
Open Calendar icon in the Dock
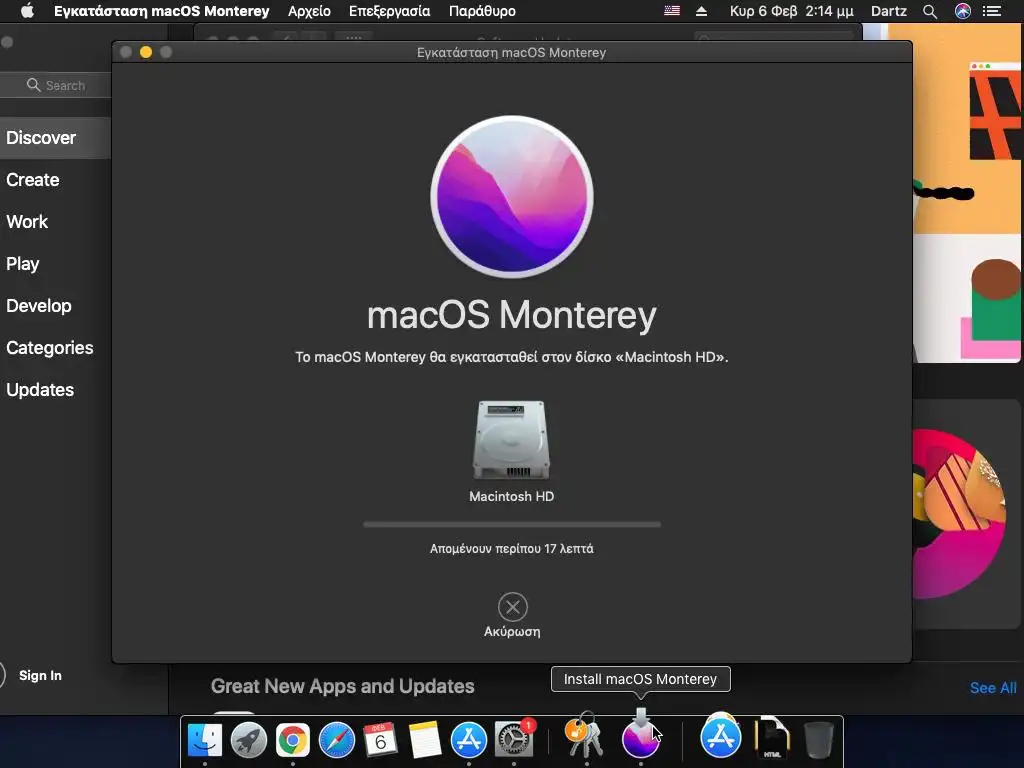(380, 740)
